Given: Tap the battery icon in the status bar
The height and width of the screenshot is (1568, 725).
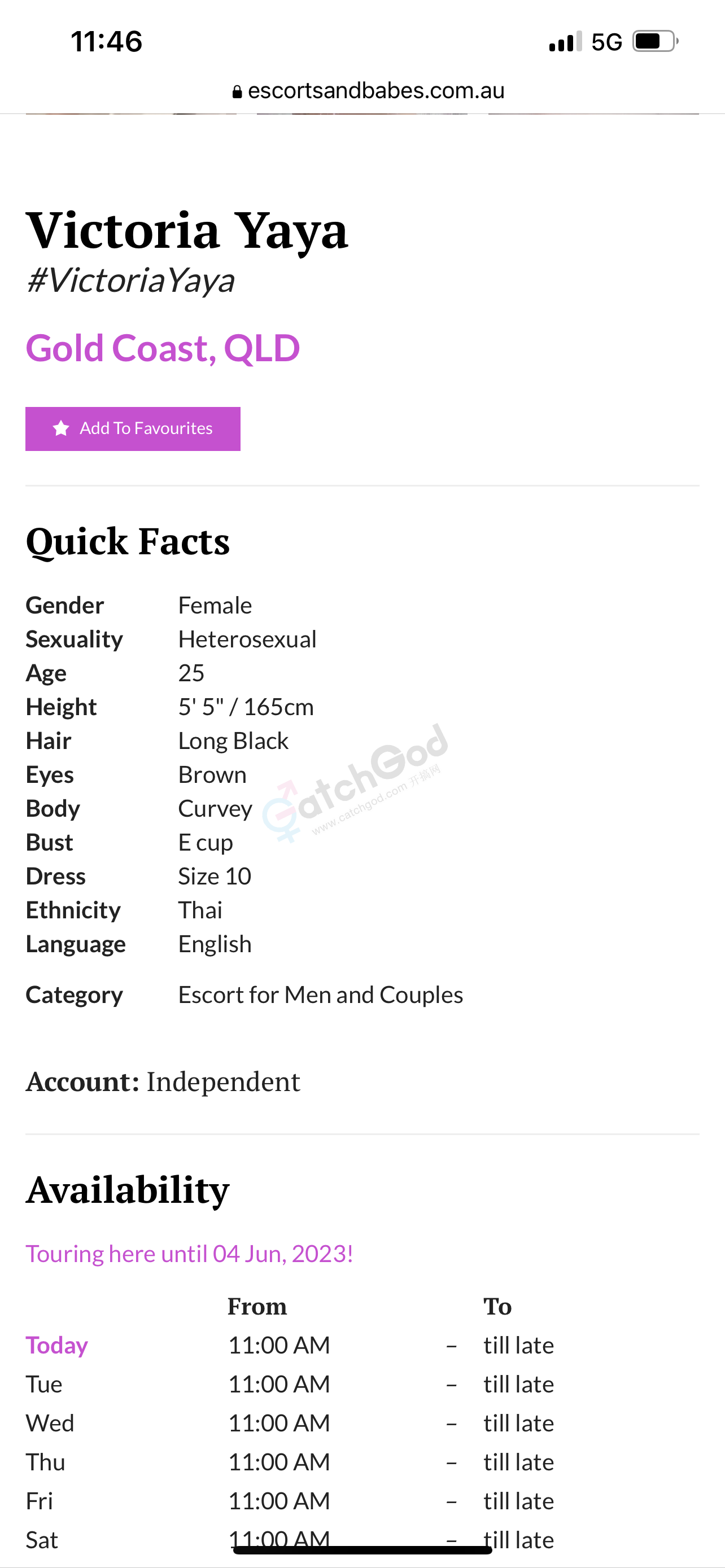Looking at the screenshot, I should 656,41.
